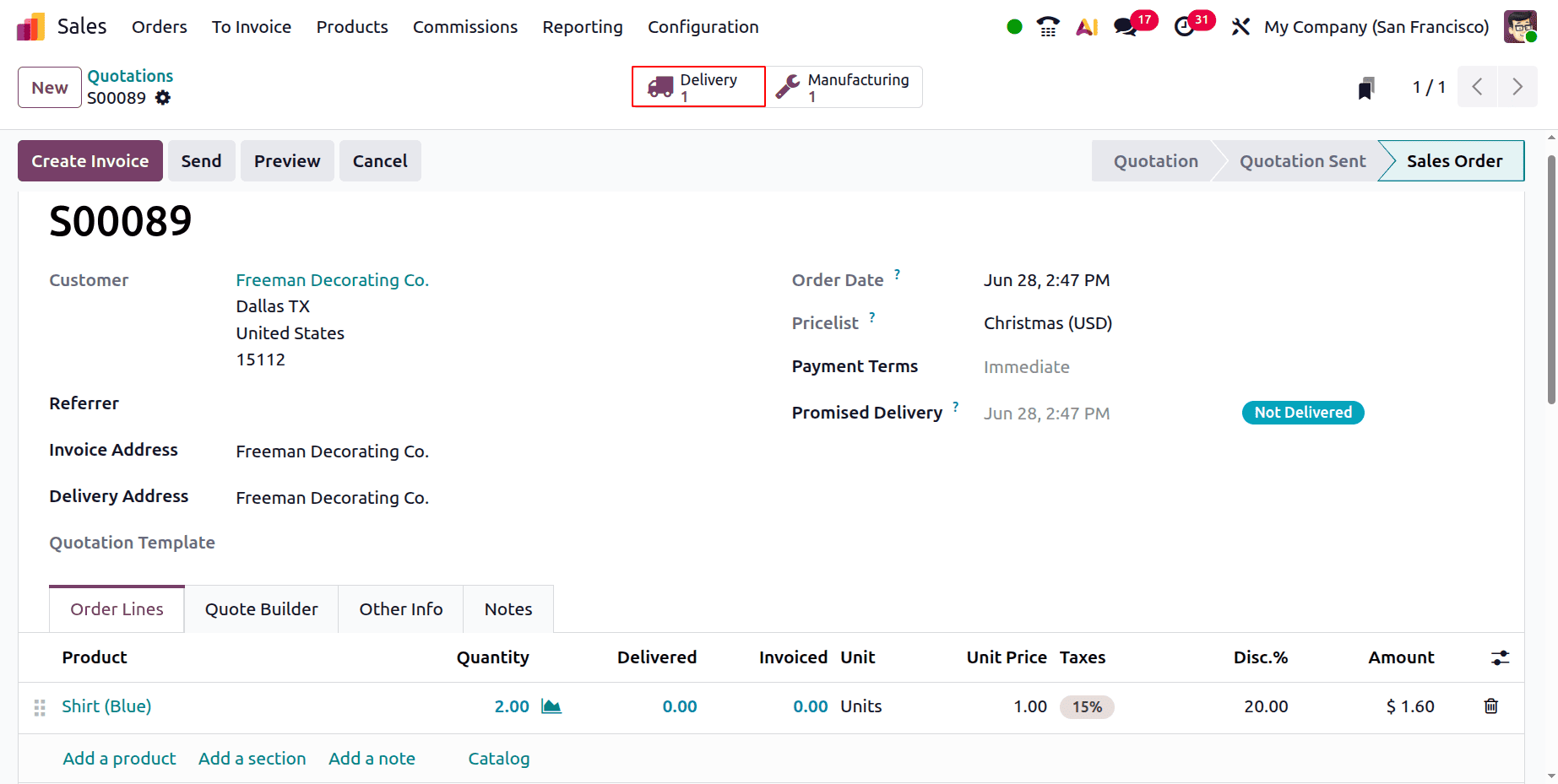This screenshot has width=1558, height=784.
Task: Open the Configuration menu
Action: pos(703,27)
